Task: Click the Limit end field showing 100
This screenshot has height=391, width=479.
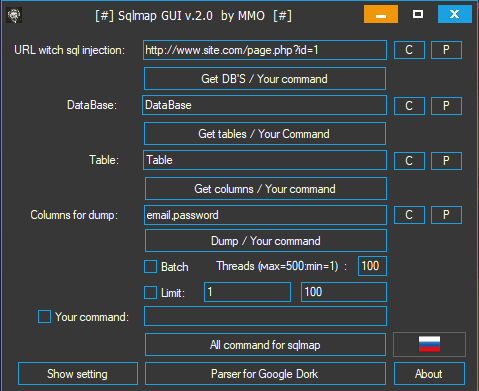Action: point(344,292)
